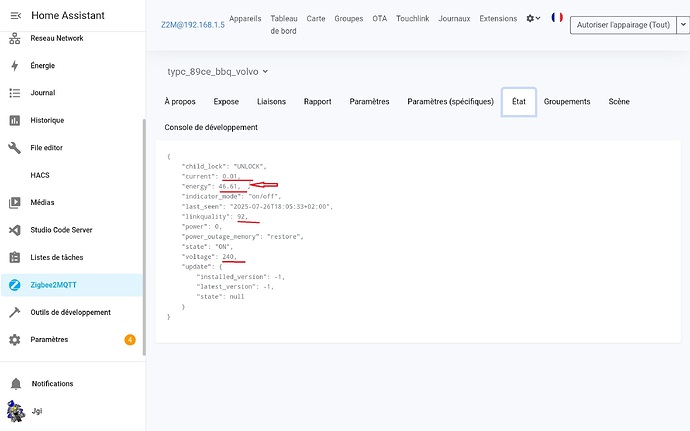Click the Listes de tâches clipboard icon
The height and width of the screenshot is (431, 690).
coord(15,257)
